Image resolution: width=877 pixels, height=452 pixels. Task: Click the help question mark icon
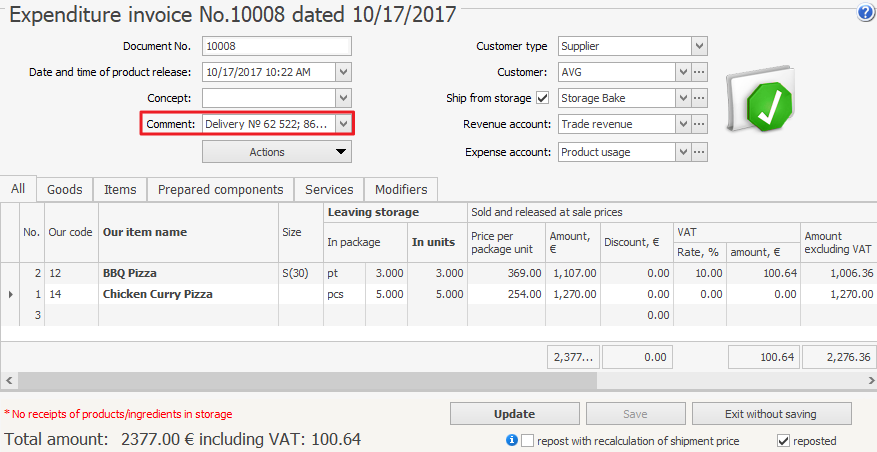point(865,13)
